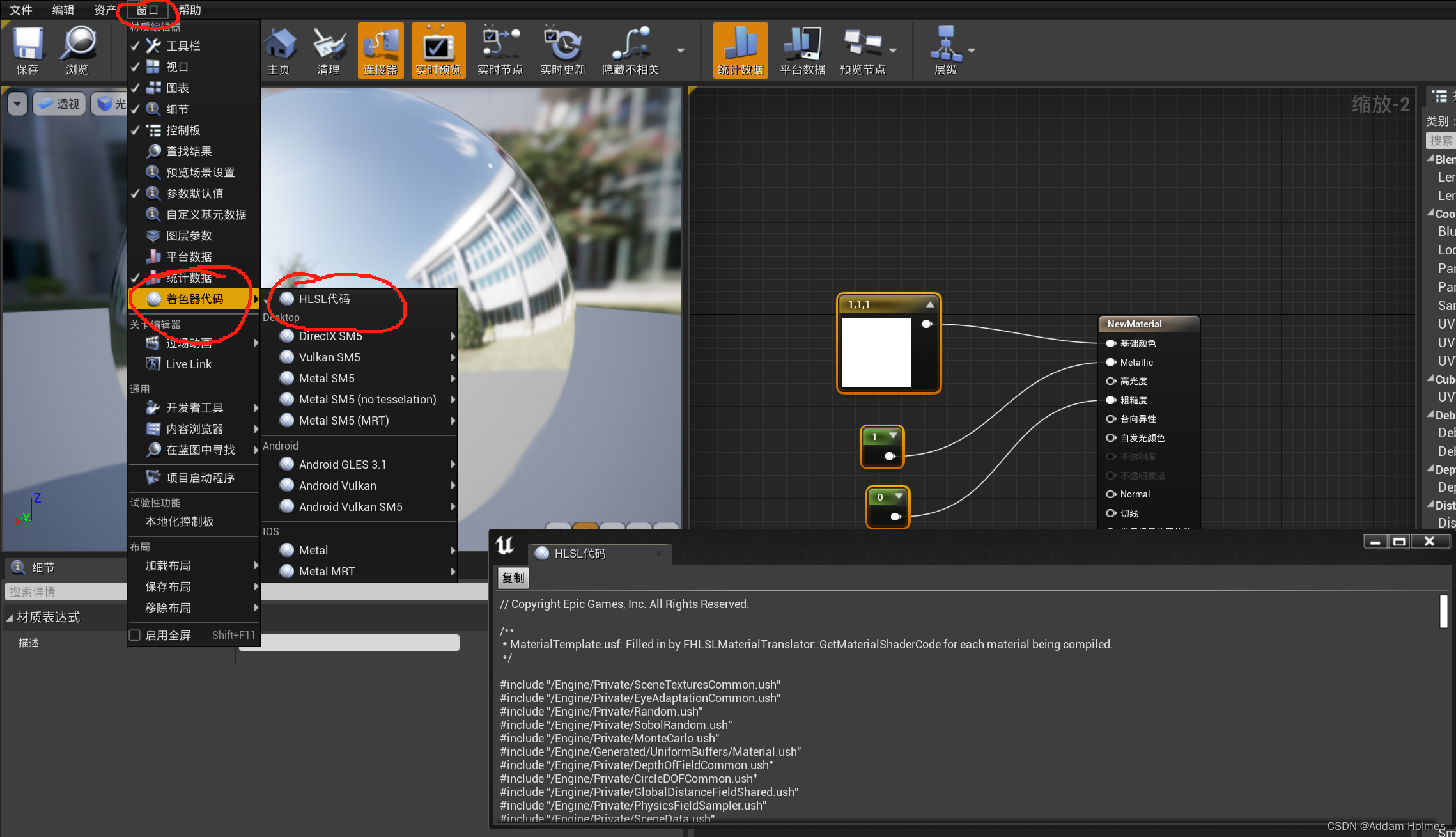
Task: Uncheck 工具栏 in the Window menu
Action: 183,46
